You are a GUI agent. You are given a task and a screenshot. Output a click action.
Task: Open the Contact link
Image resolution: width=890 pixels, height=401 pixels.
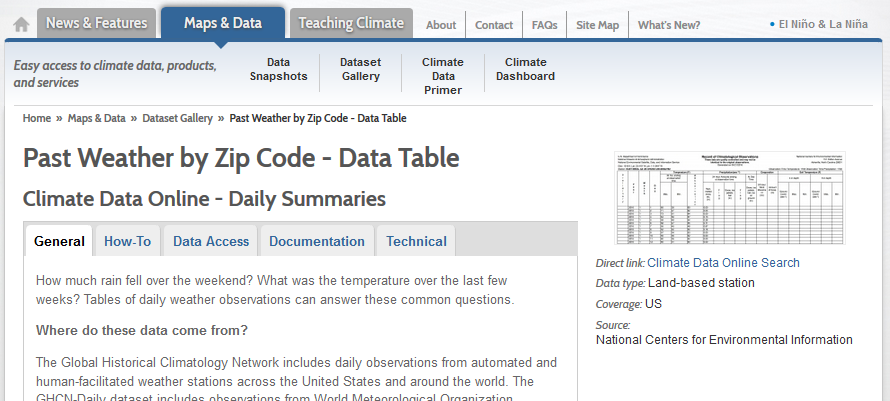pos(494,25)
